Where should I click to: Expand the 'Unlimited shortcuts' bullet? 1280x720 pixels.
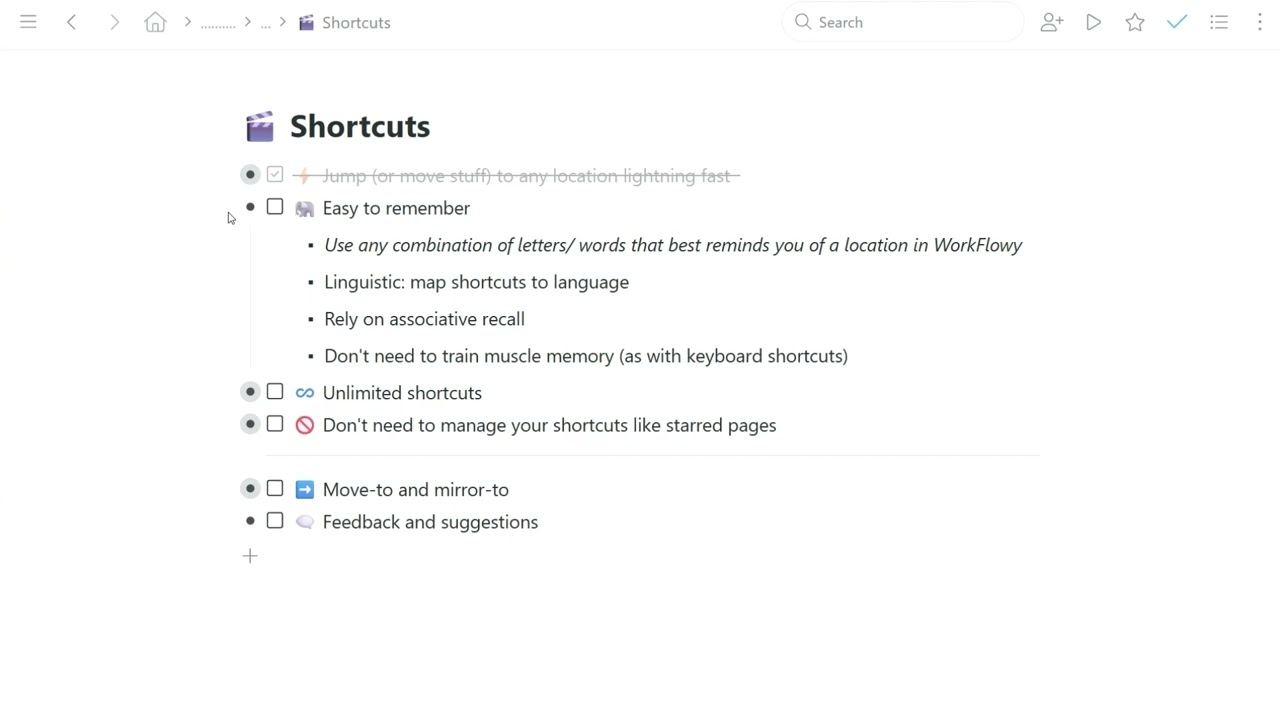click(250, 392)
